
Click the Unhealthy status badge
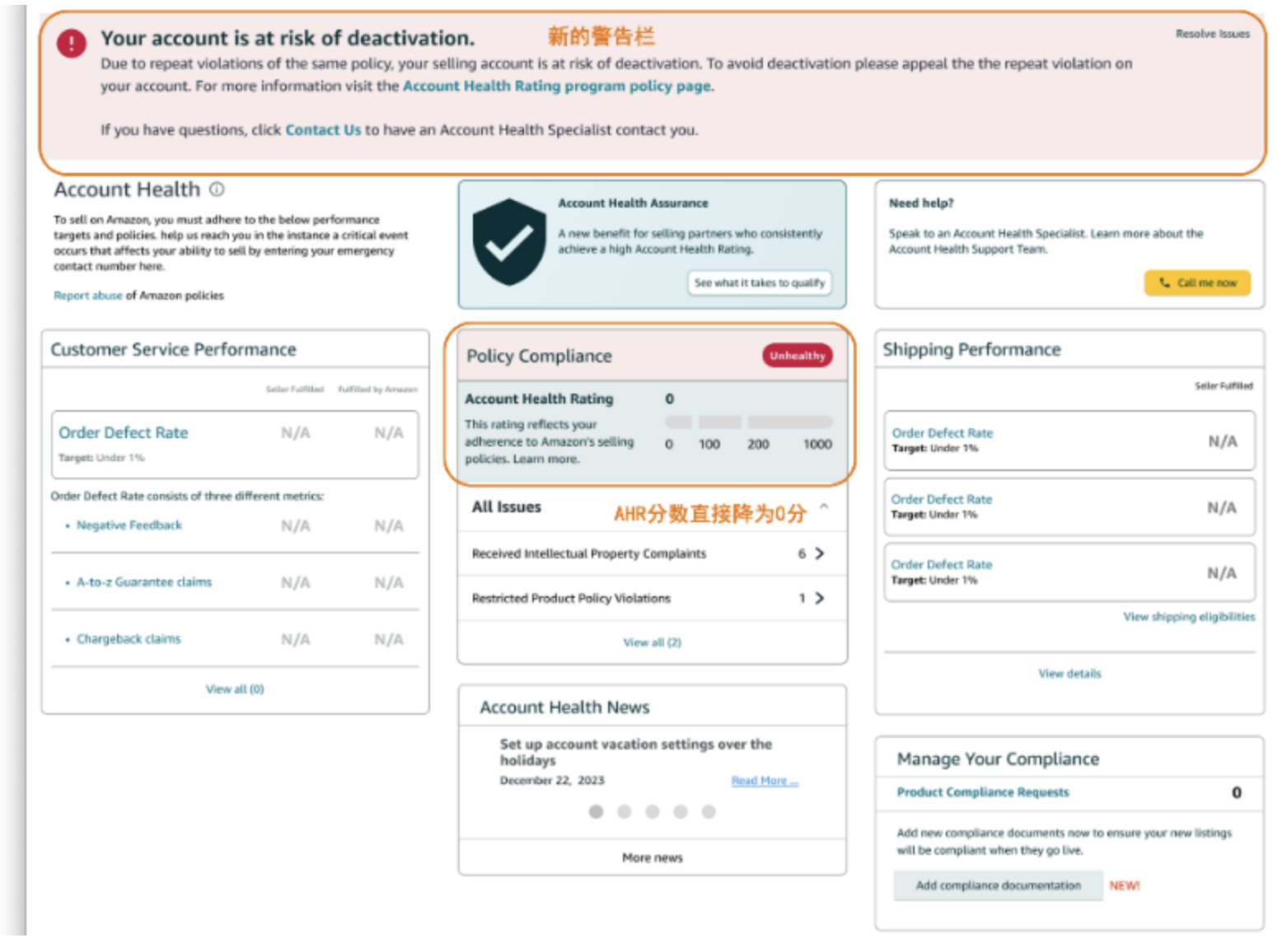pyautogui.click(x=798, y=356)
